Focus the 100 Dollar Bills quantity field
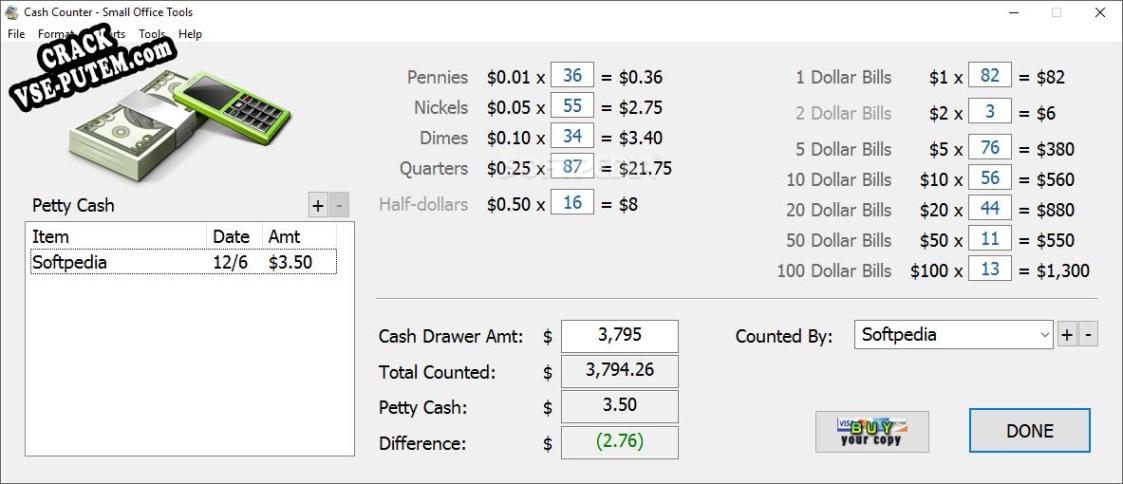The width and height of the screenshot is (1123, 484). [990, 269]
